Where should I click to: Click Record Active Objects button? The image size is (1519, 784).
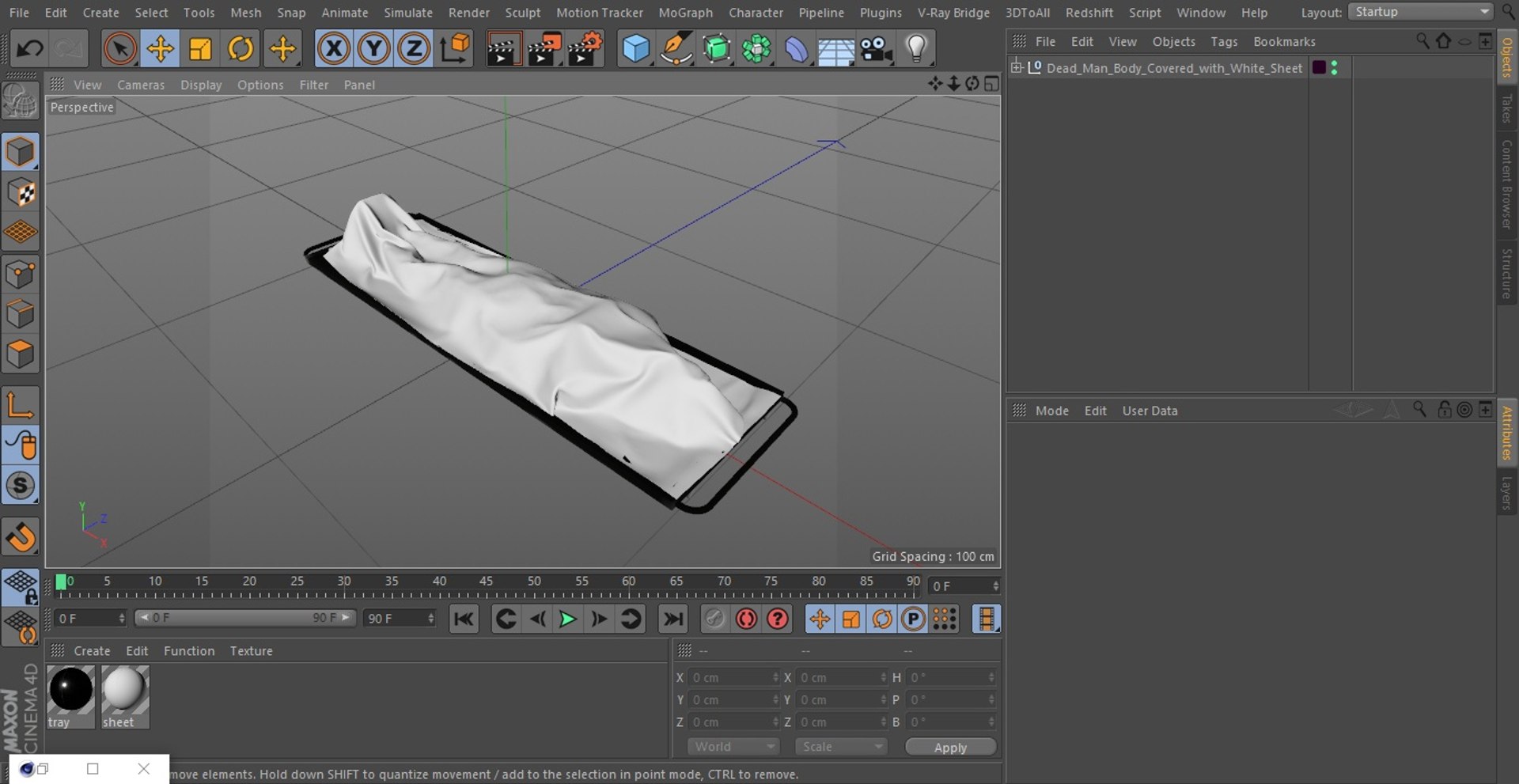pos(714,619)
